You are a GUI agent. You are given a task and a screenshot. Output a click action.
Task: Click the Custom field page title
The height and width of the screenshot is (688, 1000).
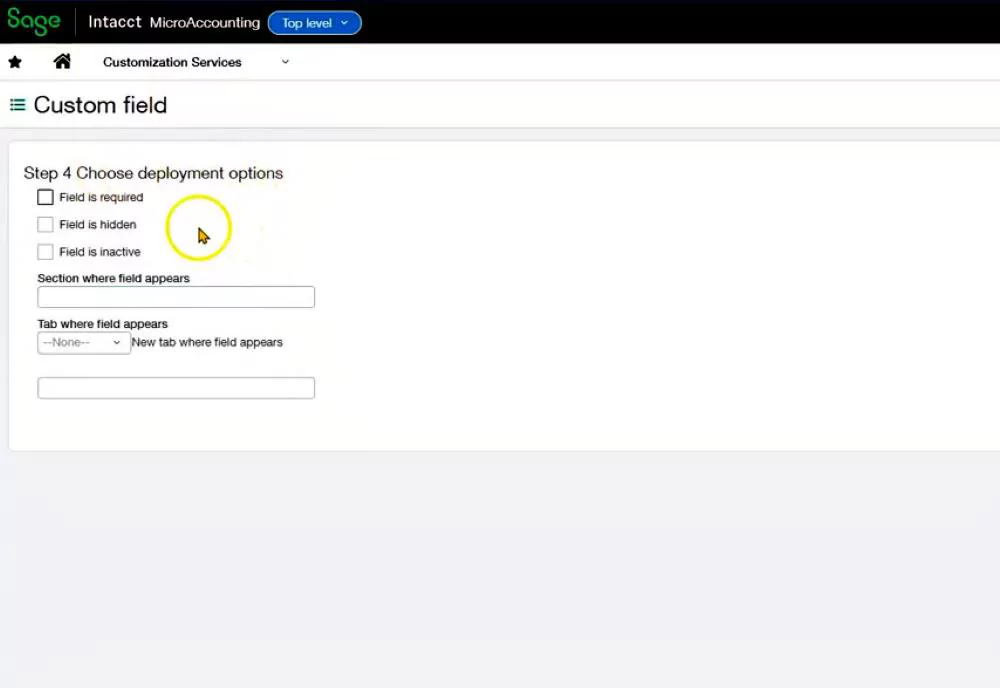click(x=100, y=105)
